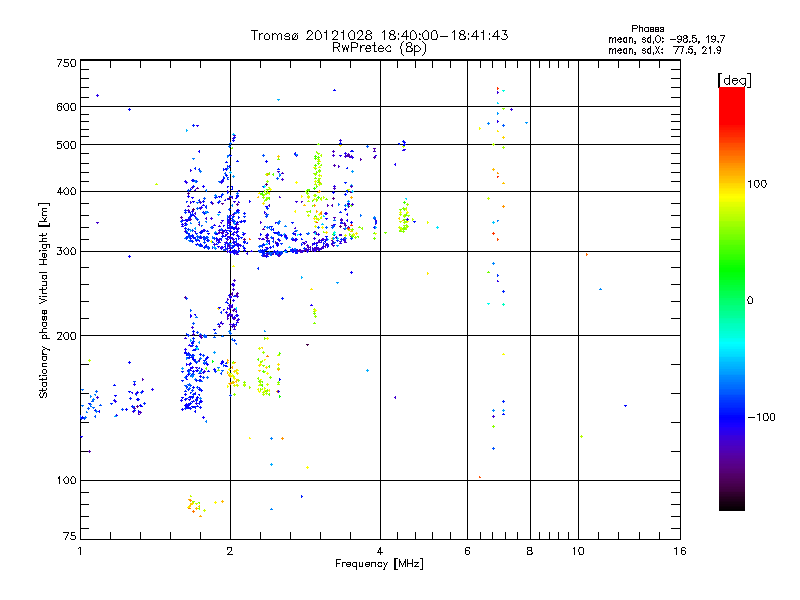Click the 'mean, sd,X: 77.5, 21.9' statistic
This screenshot has width=800, height=600.
coord(664,50)
